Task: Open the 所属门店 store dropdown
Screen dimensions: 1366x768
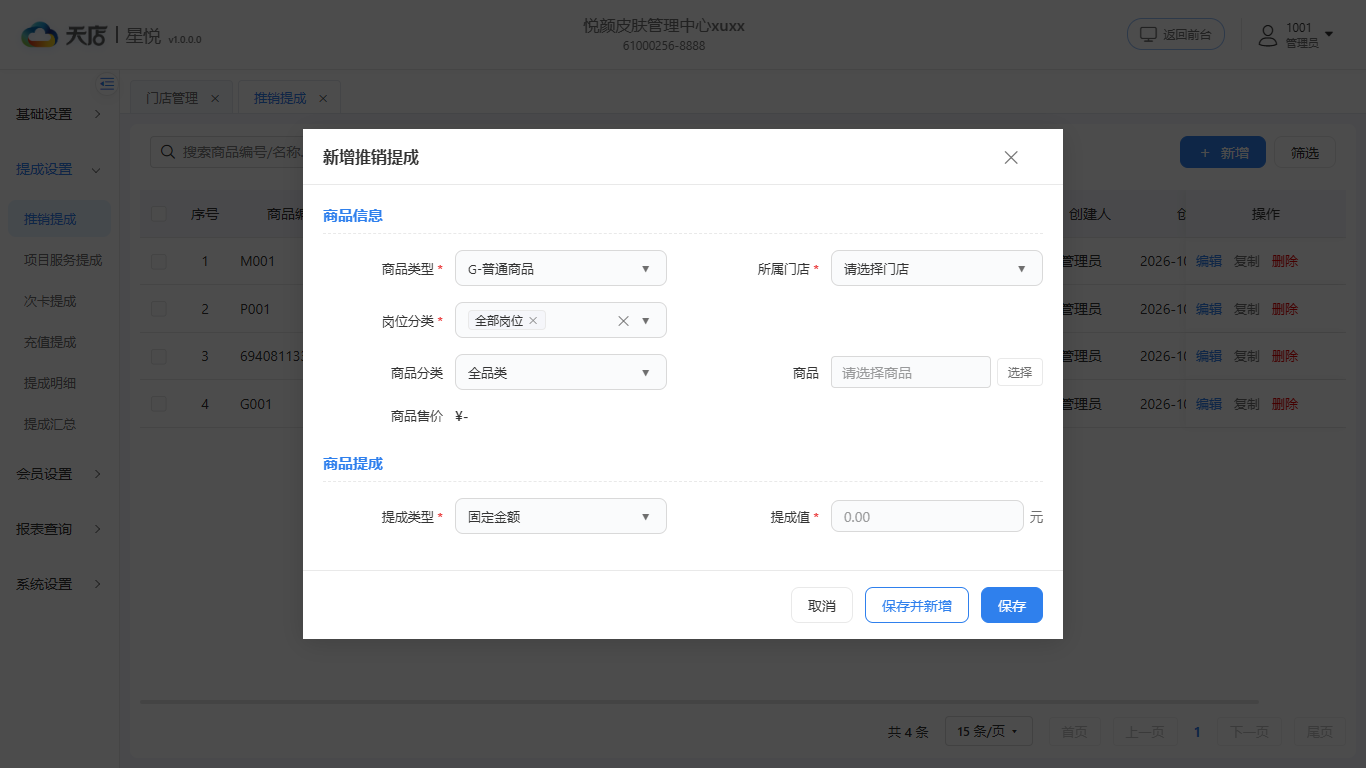Action: pyautogui.click(x=937, y=268)
